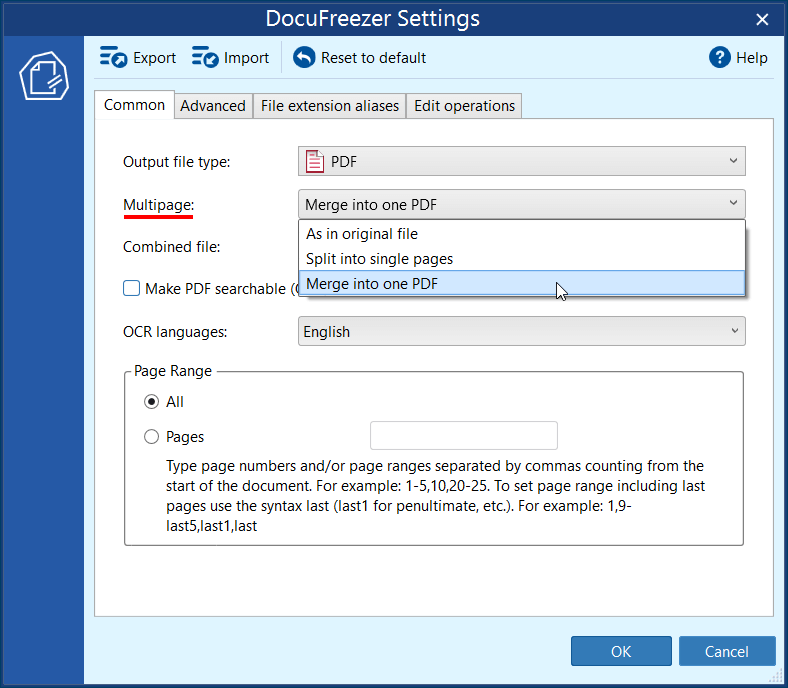Click the Export icon in toolbar
The width and height of the screenshot is (788, 688).
tap(113, 58)
